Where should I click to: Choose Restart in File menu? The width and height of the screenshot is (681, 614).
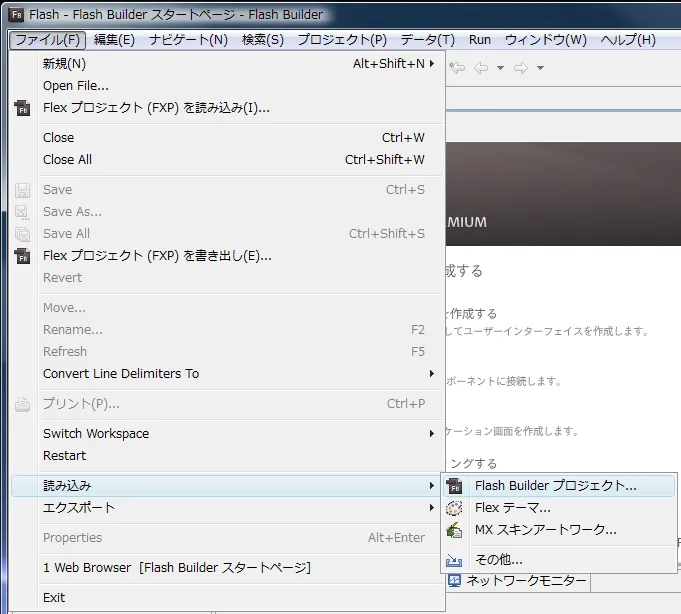click(x=228, y=456)
